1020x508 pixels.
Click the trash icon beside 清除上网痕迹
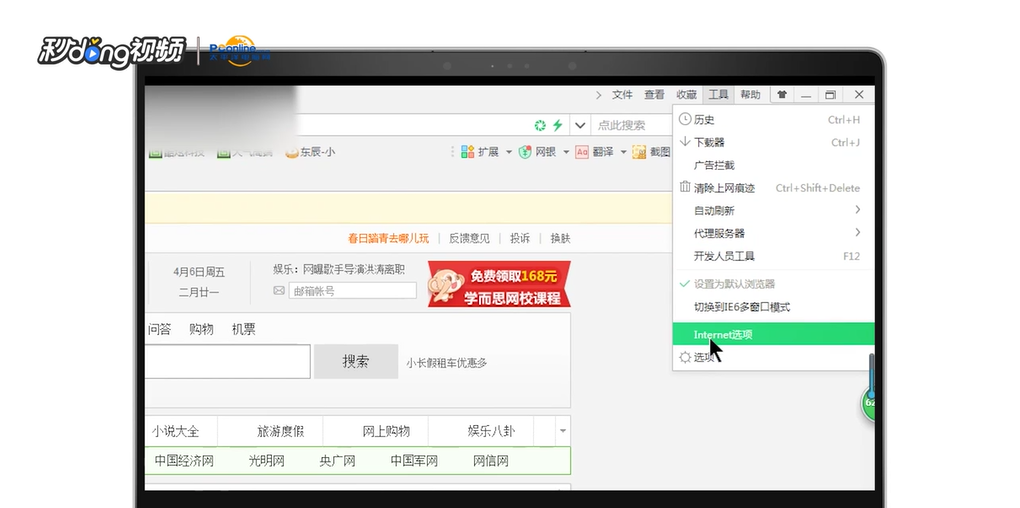click(x=684, y=187)
